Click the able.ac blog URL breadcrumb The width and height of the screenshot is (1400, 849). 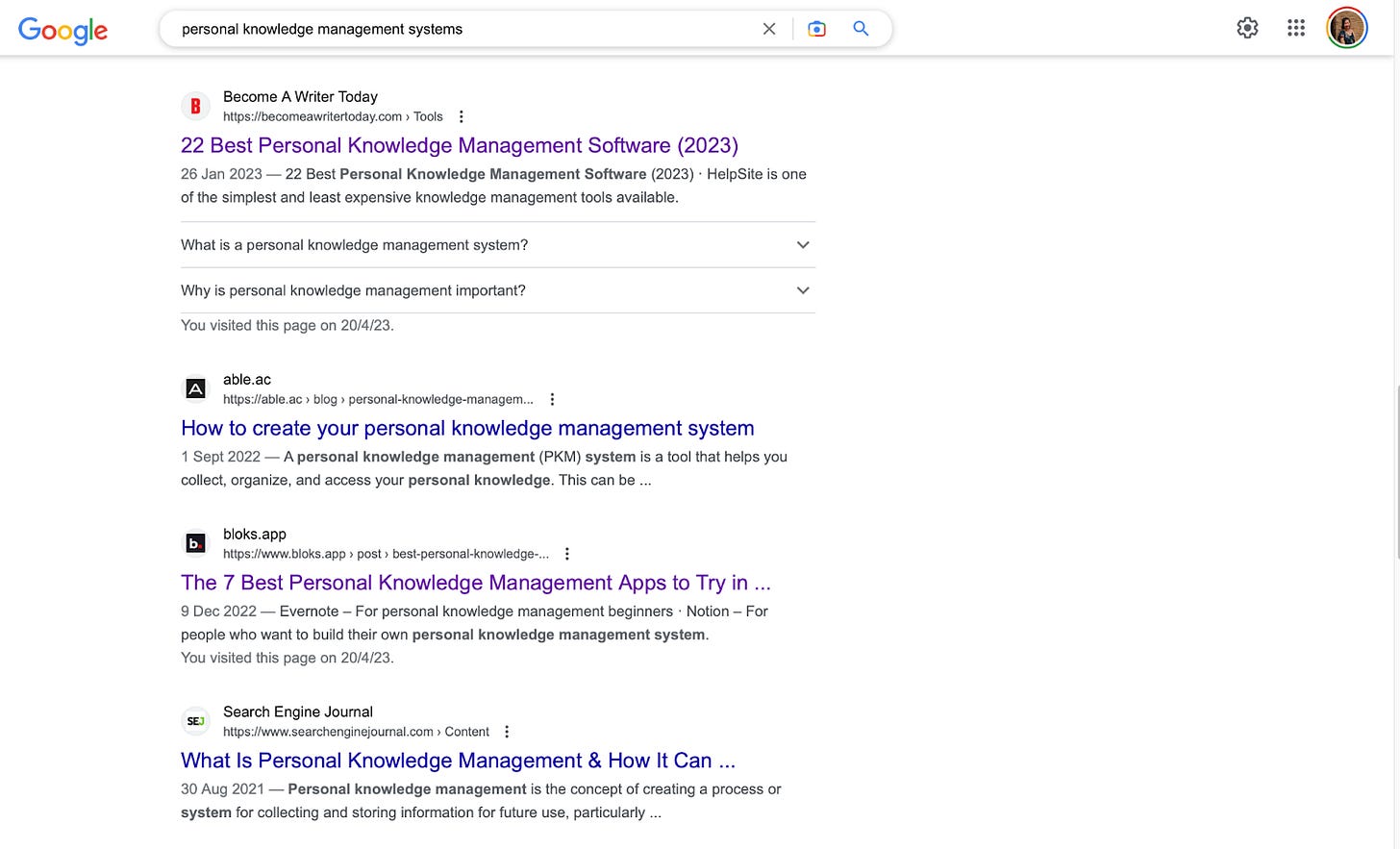378,399
